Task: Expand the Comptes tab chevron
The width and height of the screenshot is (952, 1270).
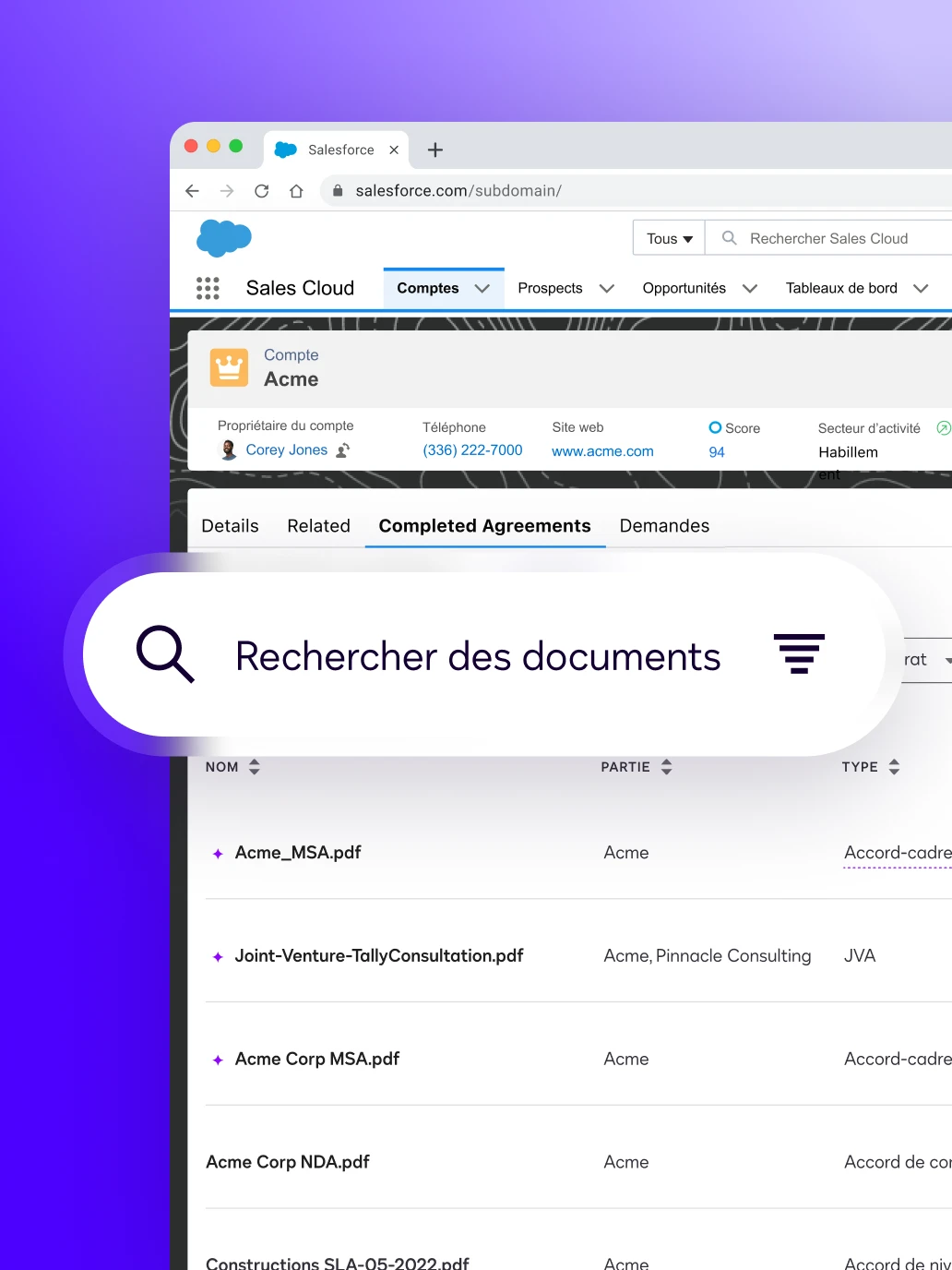Action: coord(482,289)
